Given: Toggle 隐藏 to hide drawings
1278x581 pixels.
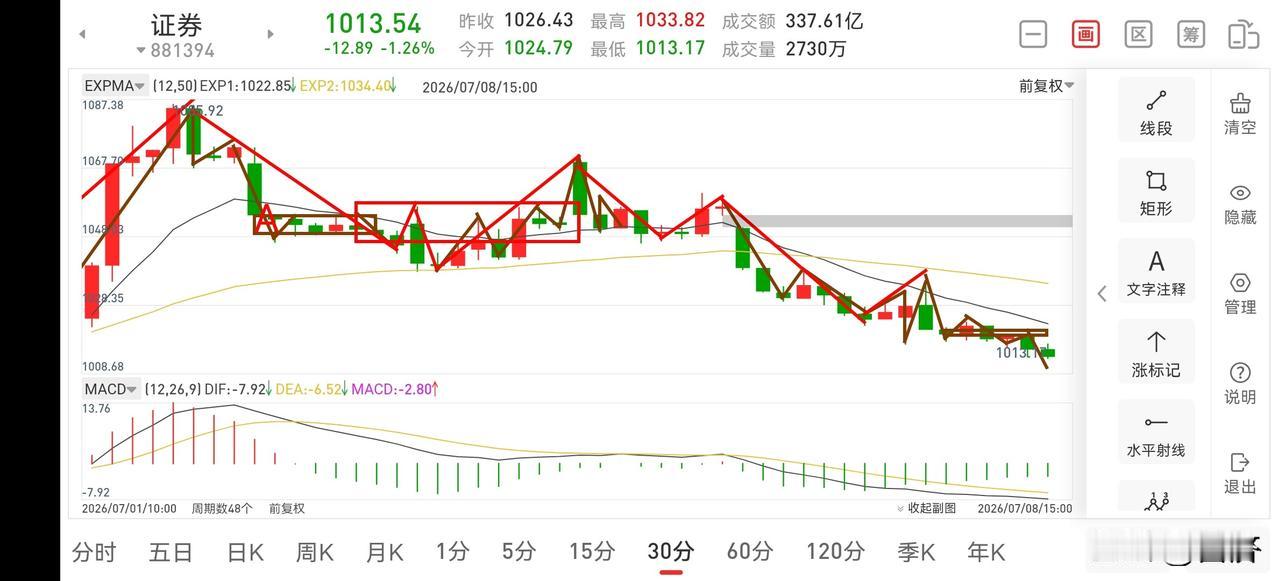Looking at the screenshot, I should [x=1240, y=204].
